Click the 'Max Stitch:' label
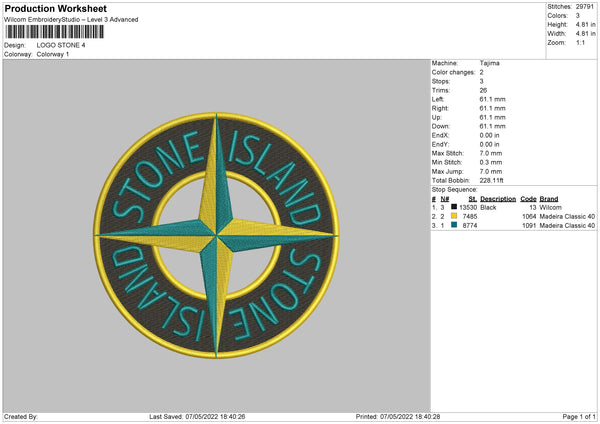The image size is (600, 424). click(x=448, y=153)
